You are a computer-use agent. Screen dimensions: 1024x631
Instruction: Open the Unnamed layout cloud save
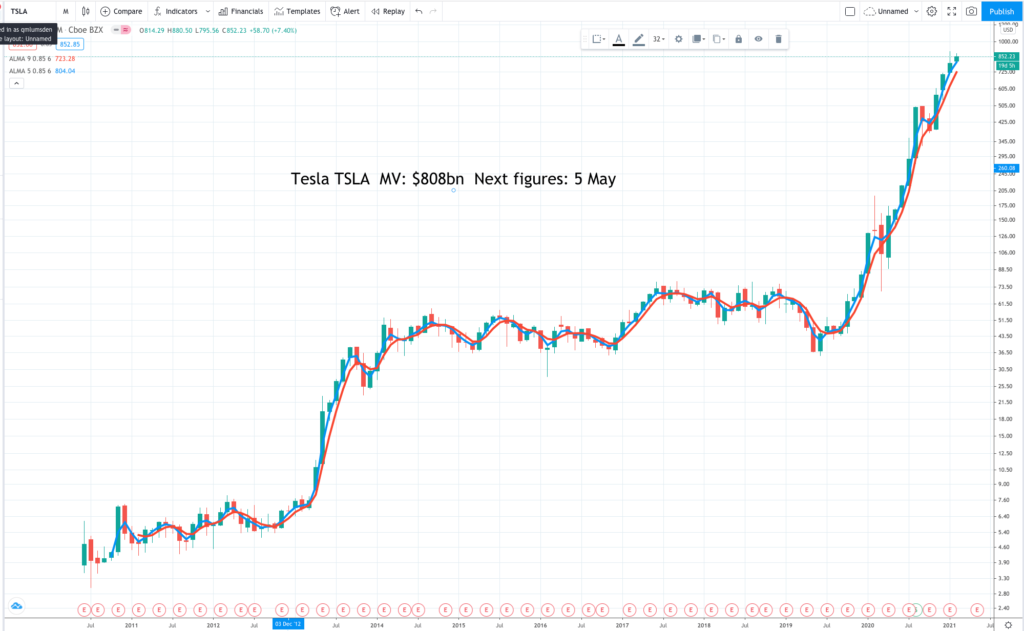pos(886,11)
